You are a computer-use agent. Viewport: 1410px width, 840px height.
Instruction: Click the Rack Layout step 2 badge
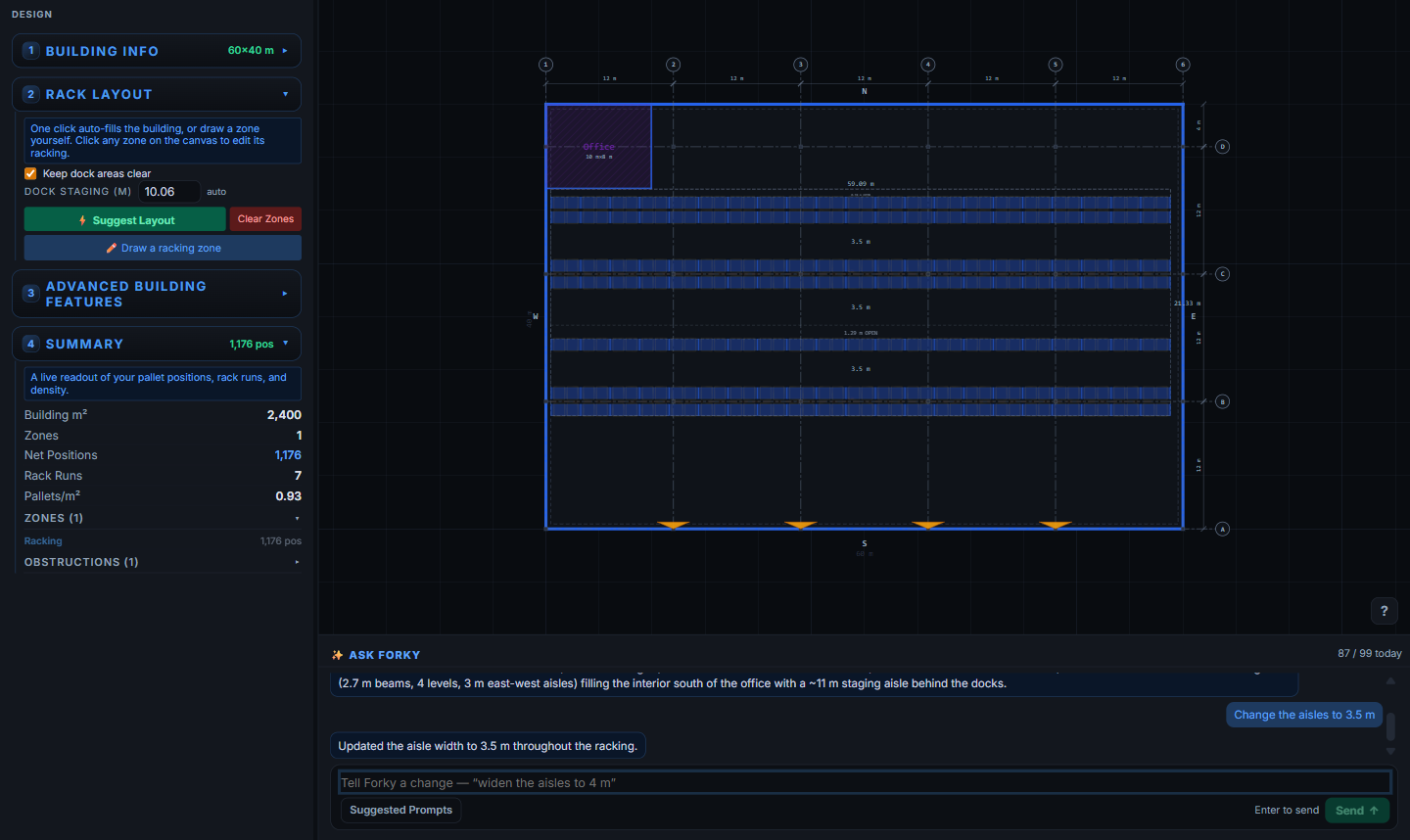pyautogui.click(x=30, y=94)
